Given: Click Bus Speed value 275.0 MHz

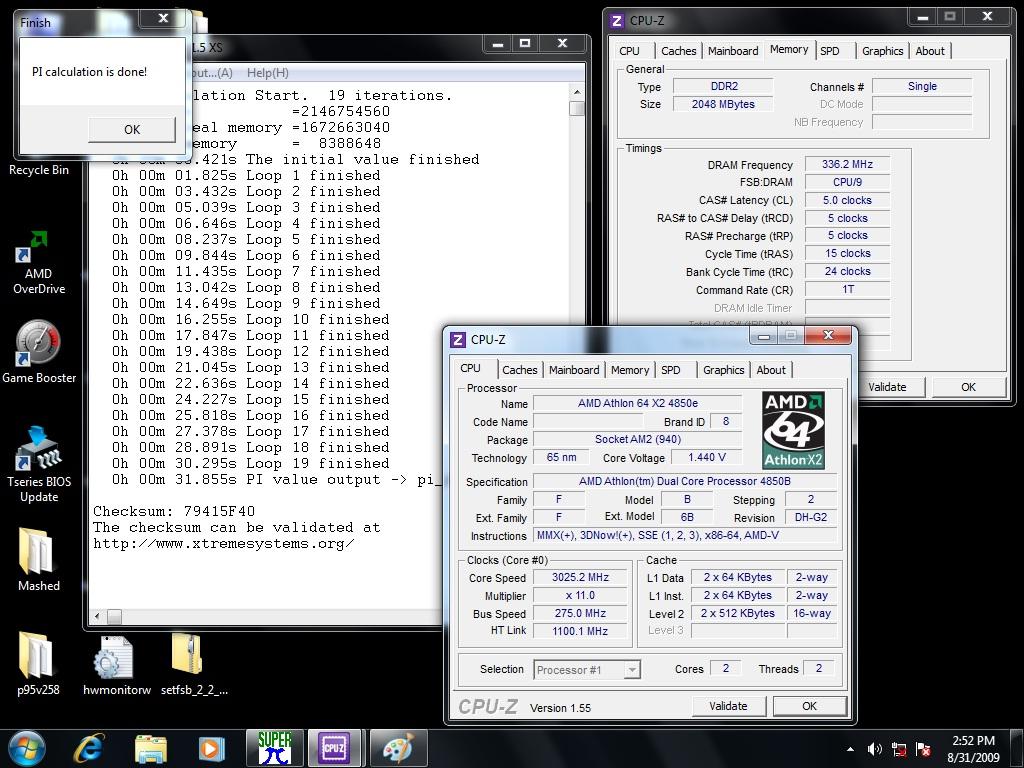Looking at the screenshot, I should [x=580, y=613].
